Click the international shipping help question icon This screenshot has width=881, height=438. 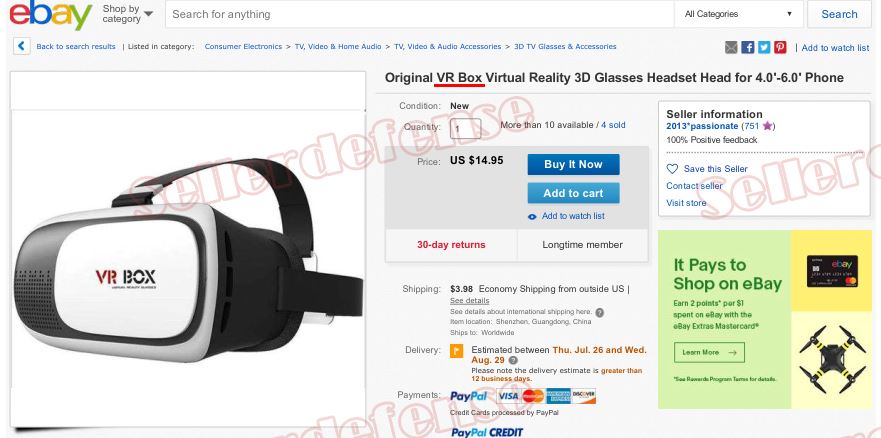pyautogui.click(x=600, y=312)
